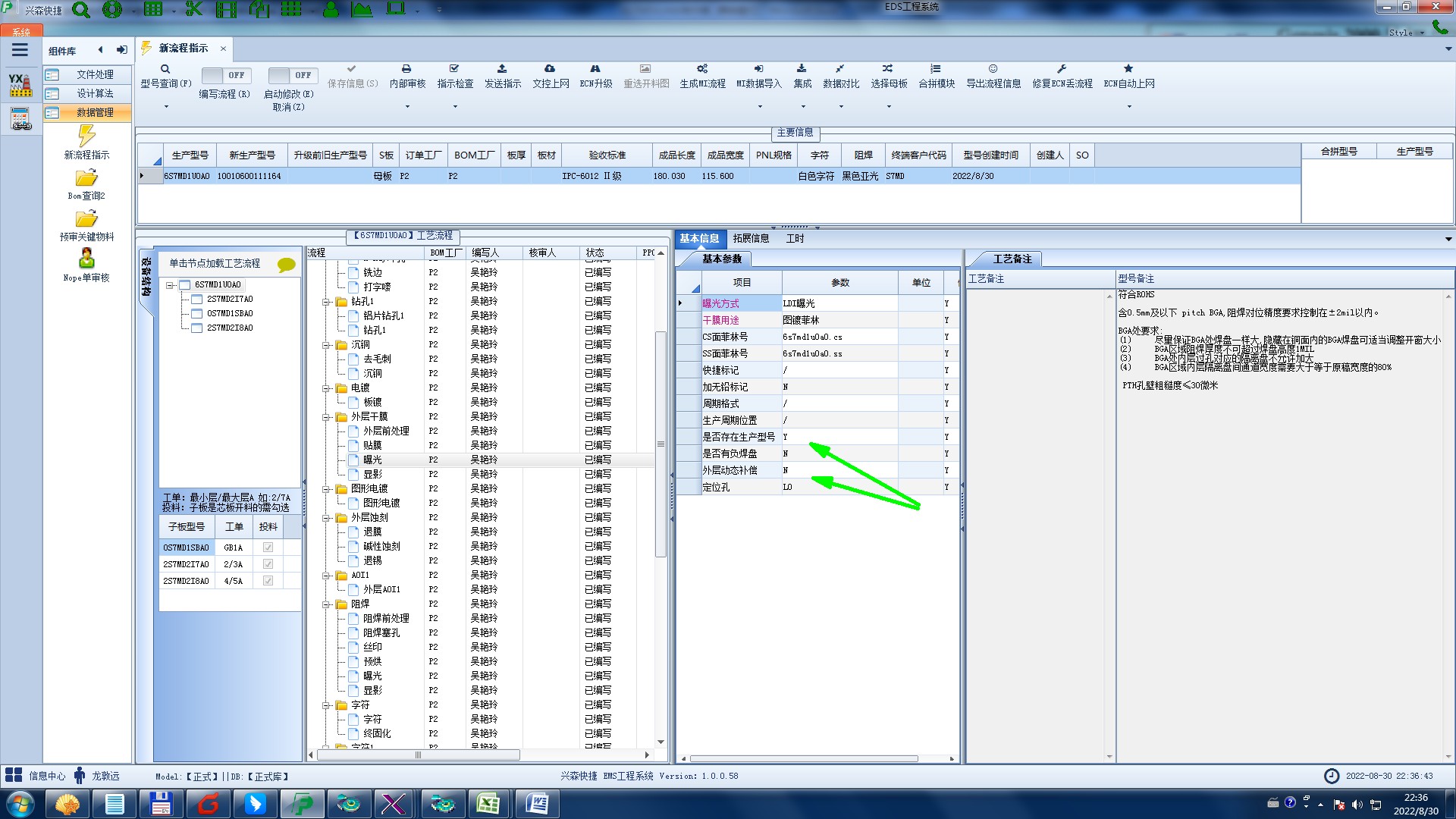Select the 新流程指示 document tab

click(184, 49)
